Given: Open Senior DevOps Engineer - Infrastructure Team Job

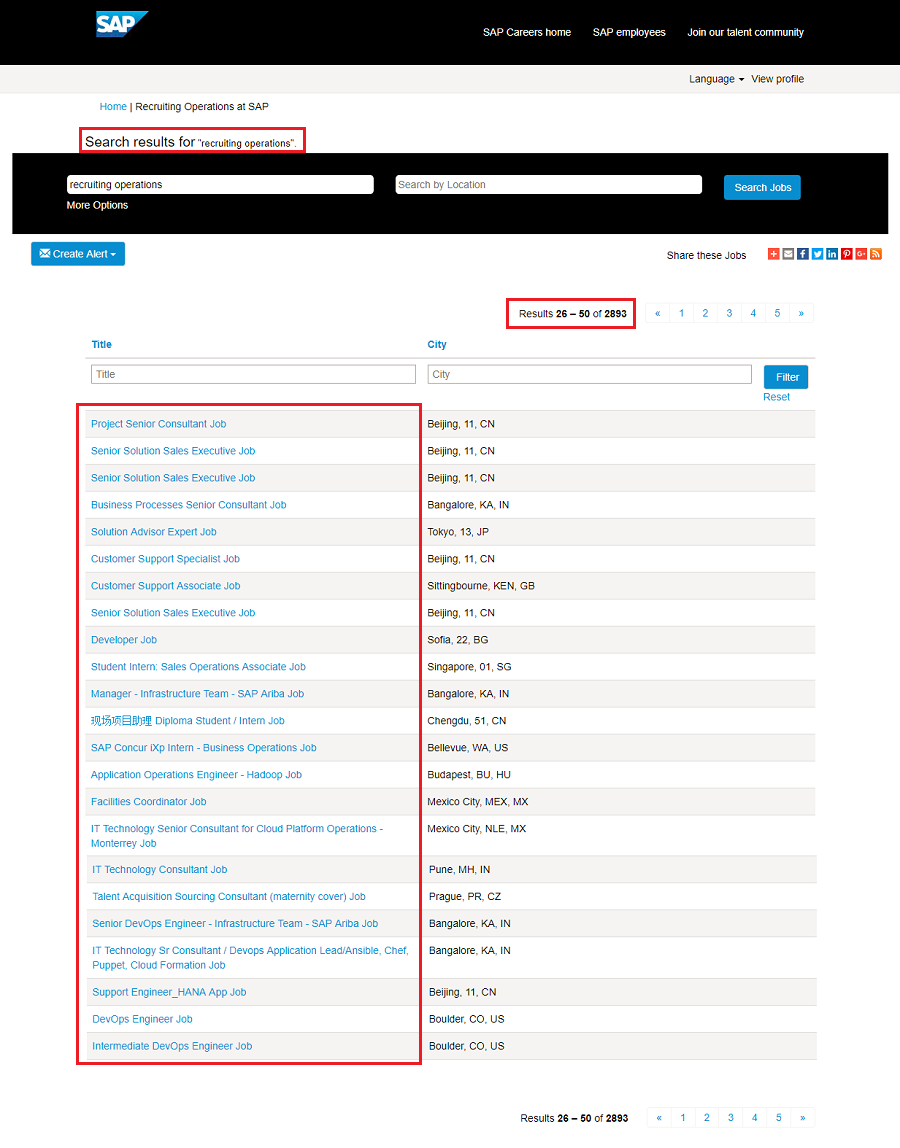Looking at the screenshot, I should 235,924.
